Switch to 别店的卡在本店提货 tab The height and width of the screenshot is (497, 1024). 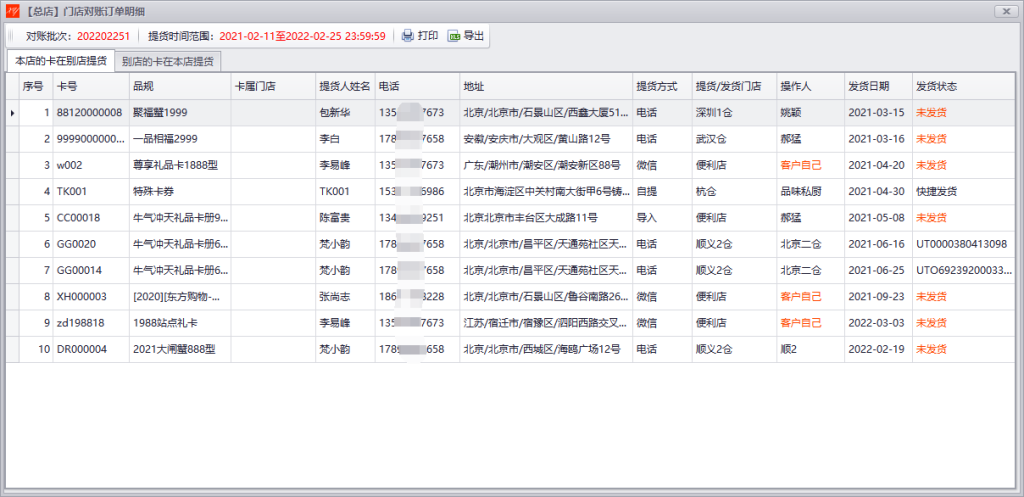[167, 61]
